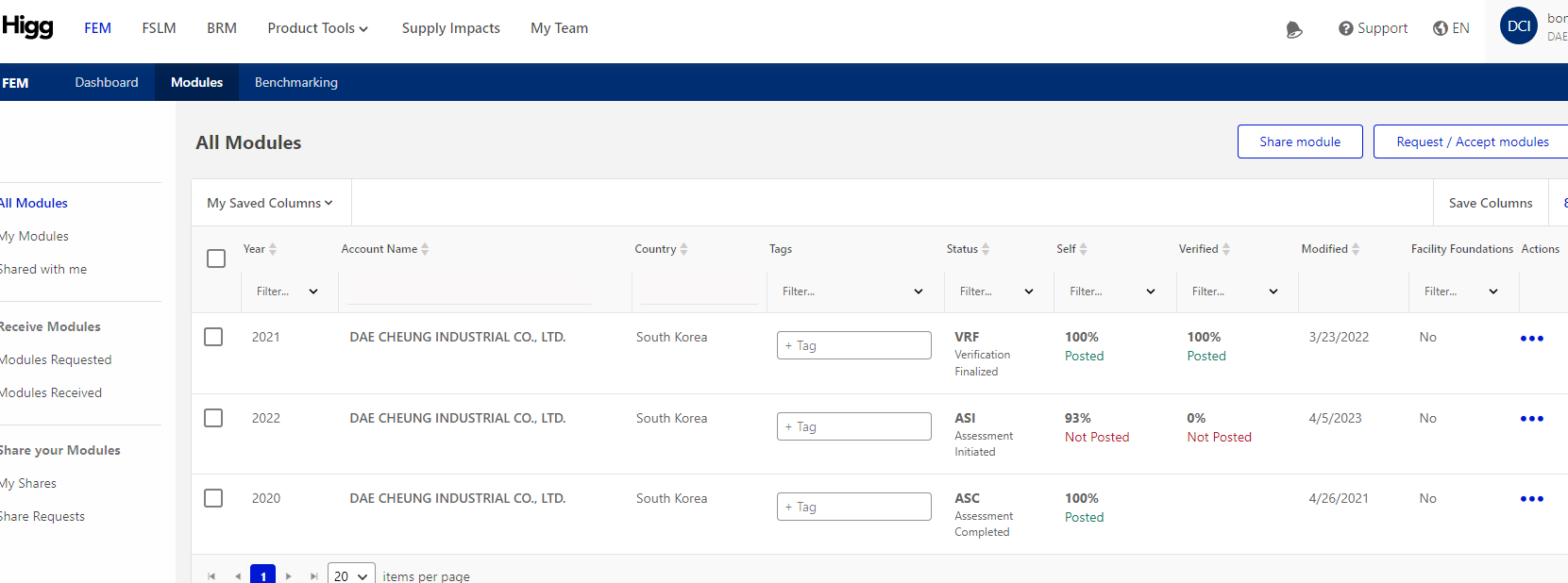Open Shared with me list
The width and height of the screenshot is (1568, 583).
(x=43, y=269)
